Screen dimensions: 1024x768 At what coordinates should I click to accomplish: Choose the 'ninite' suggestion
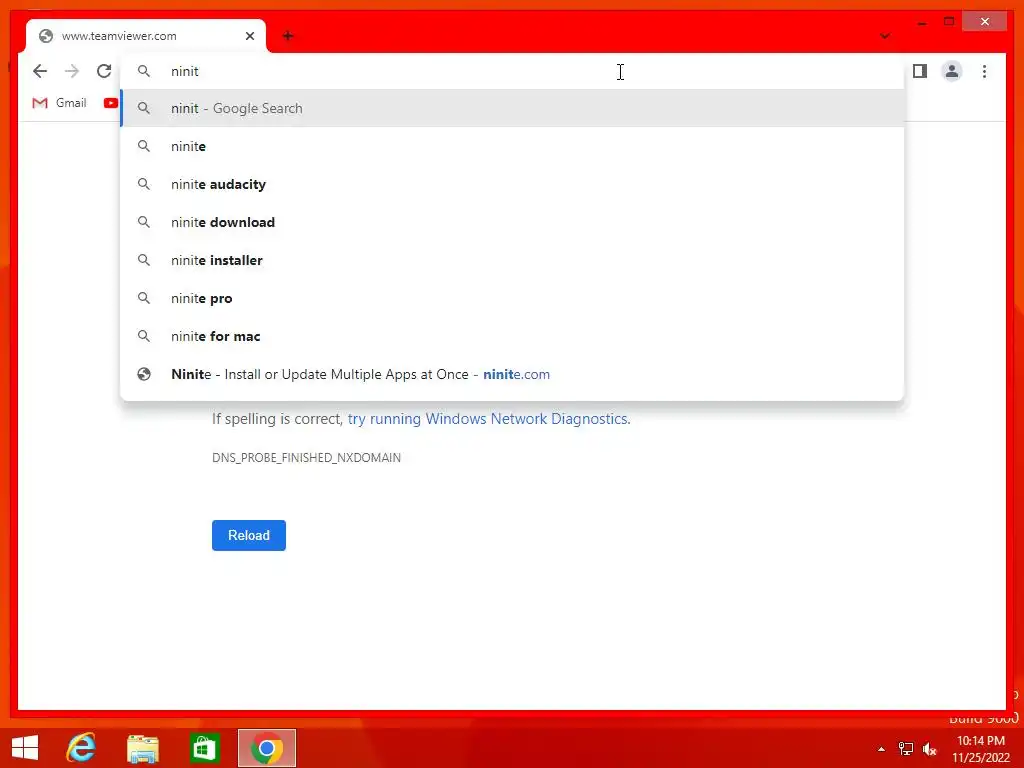point(513,146)
